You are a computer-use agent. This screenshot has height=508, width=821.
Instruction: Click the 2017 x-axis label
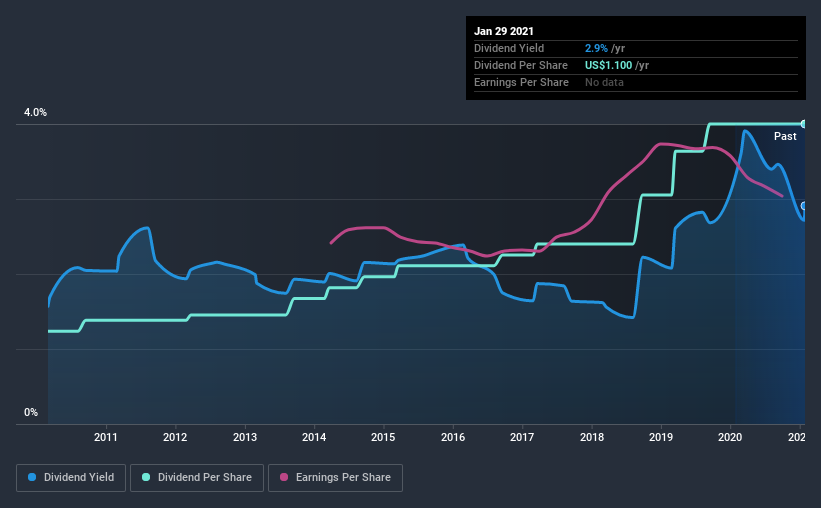tap(522, 437)
